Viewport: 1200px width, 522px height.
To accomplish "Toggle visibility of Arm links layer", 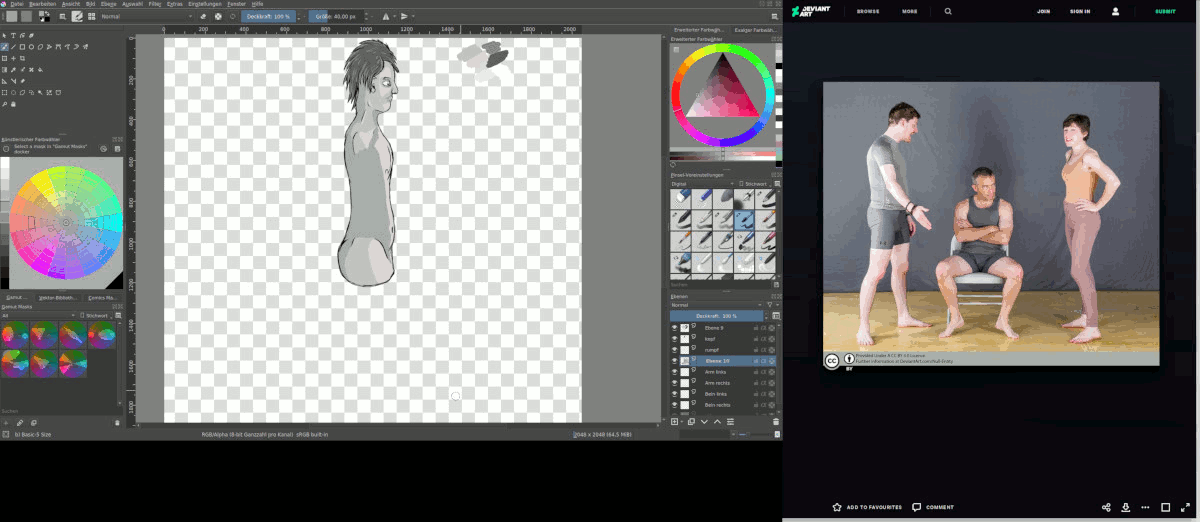I will pos(674,372).
